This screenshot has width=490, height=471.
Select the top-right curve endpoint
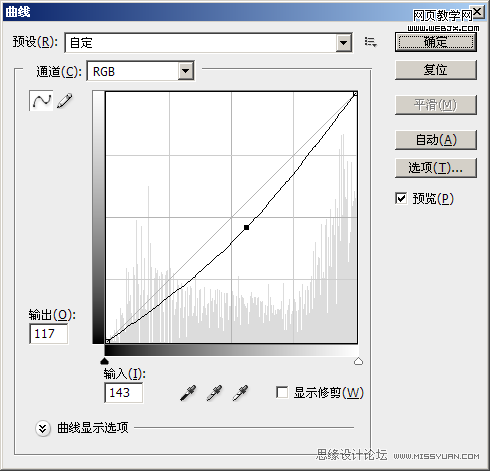tap(355, 94)
